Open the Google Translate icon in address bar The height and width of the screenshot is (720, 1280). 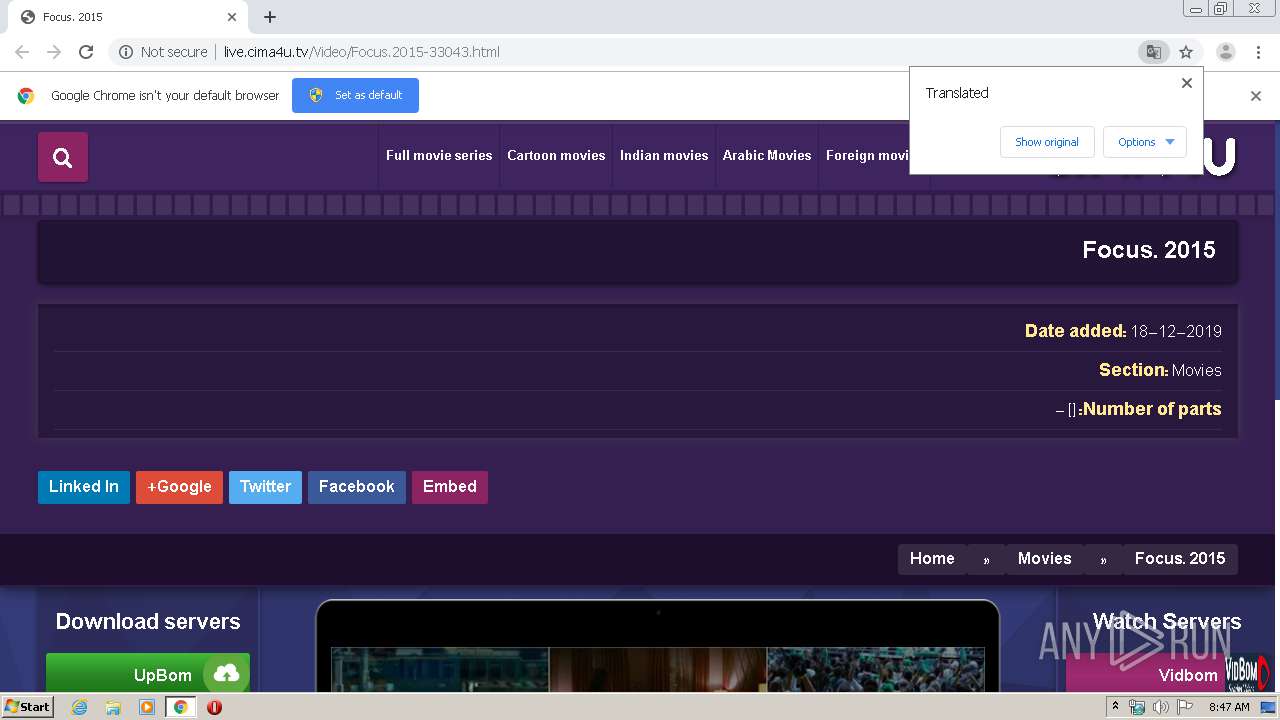[x=1153, y=52]
